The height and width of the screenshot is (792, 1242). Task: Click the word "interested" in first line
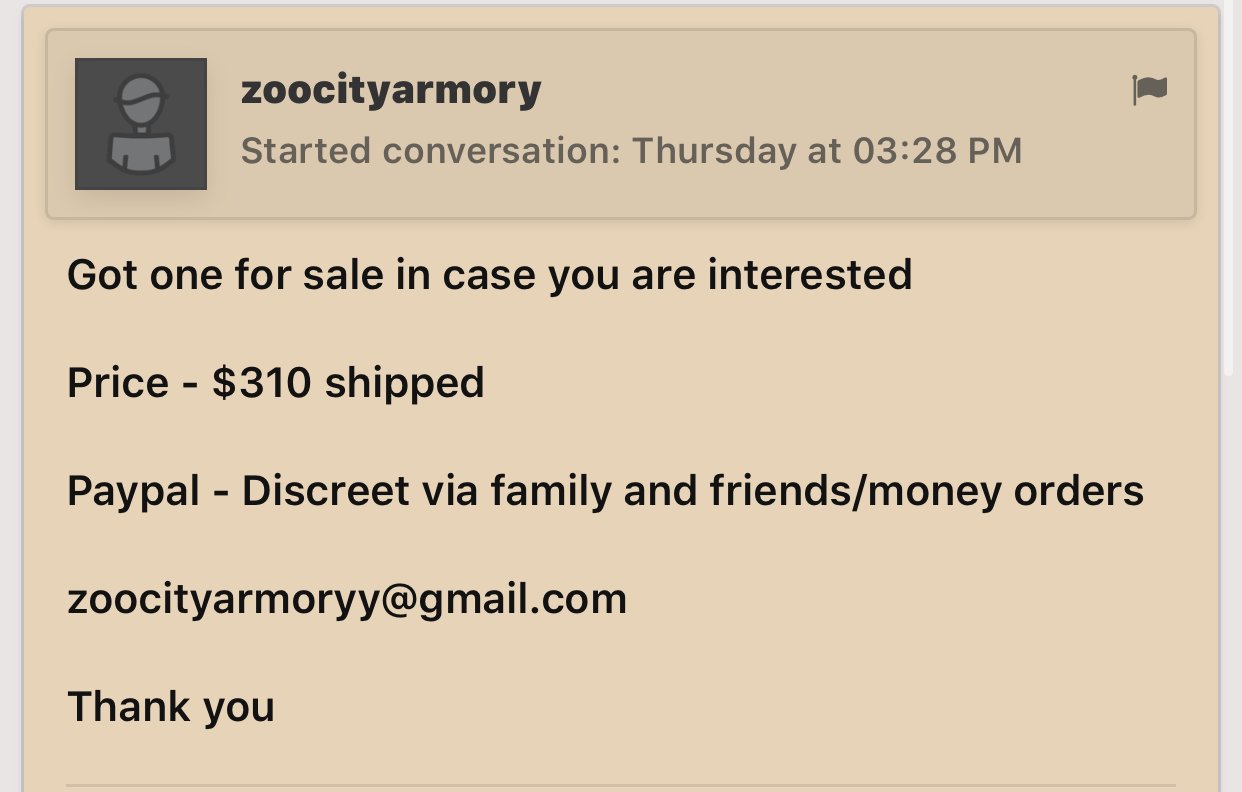pyautogui.click(x=809, y=275)
